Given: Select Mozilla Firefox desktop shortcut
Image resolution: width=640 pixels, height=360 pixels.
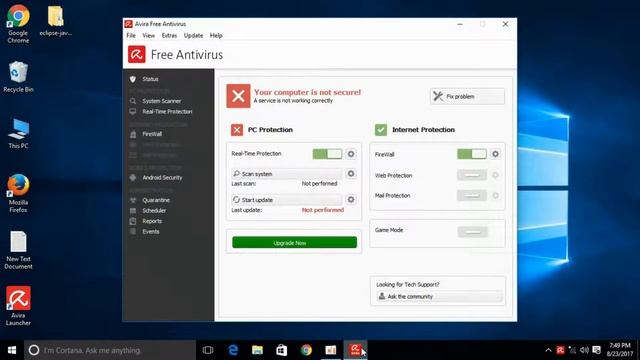Looking at the screenshot, I should 18,193.
